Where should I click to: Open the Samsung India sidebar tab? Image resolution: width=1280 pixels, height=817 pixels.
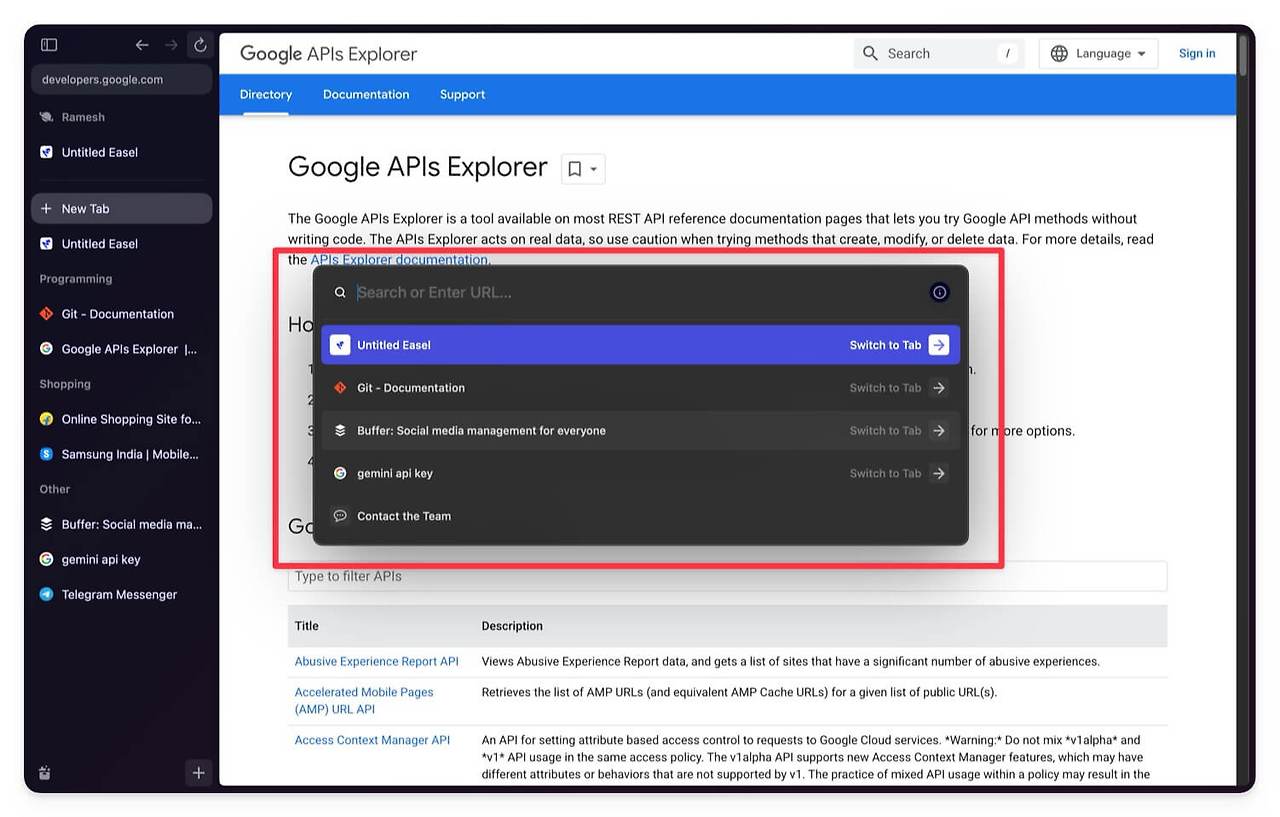122,454
